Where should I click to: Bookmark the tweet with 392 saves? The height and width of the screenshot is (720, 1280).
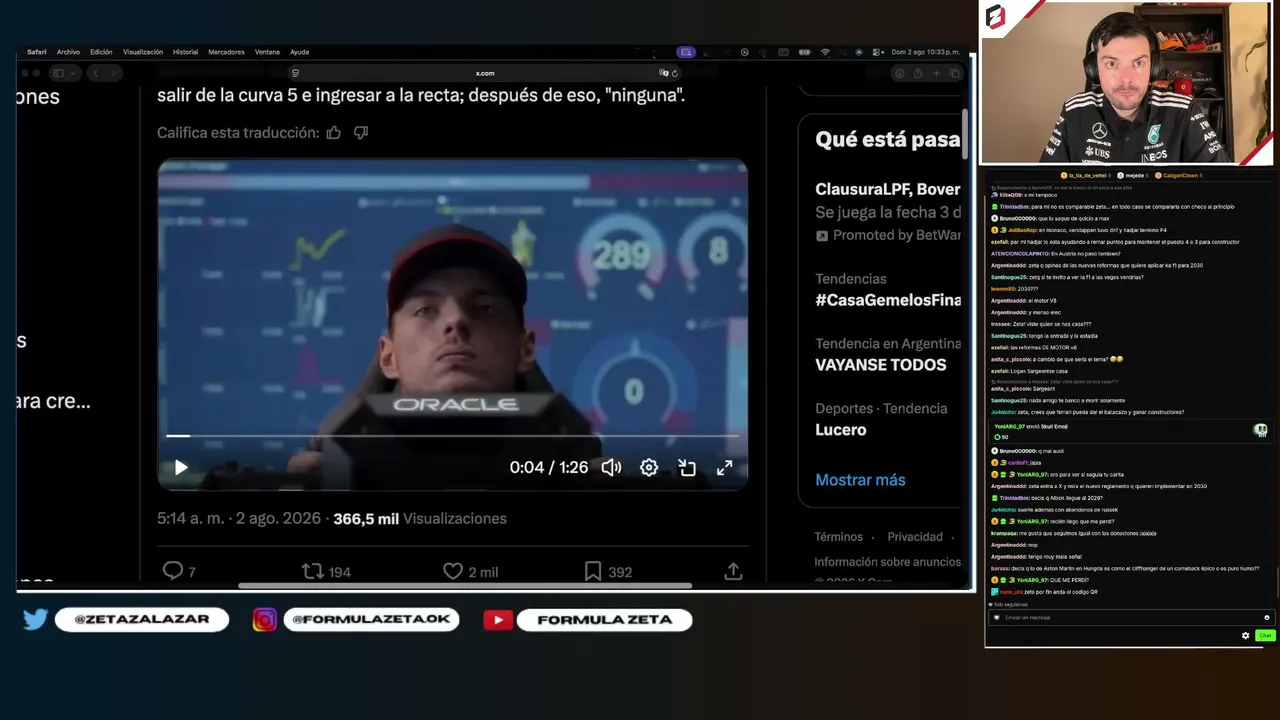(593, 571)
